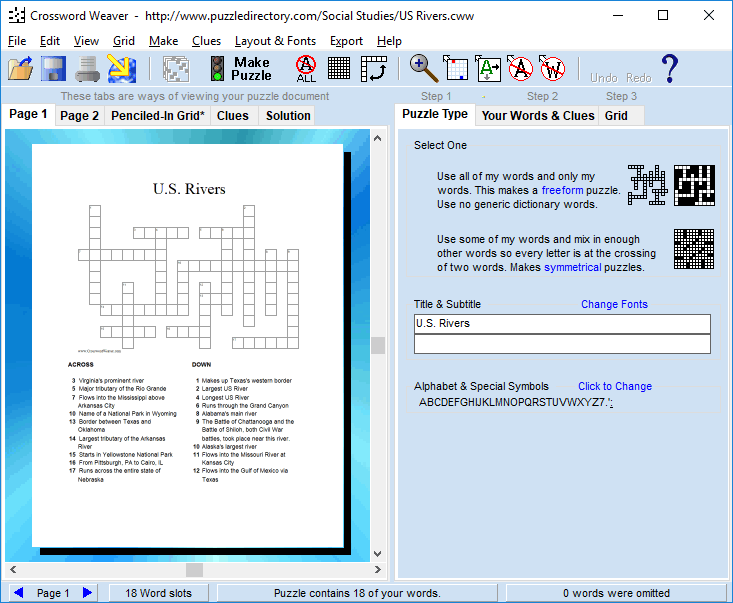
Task: Go to next page using right arrow
Action: pyautogui.click(x=88, y=593)
